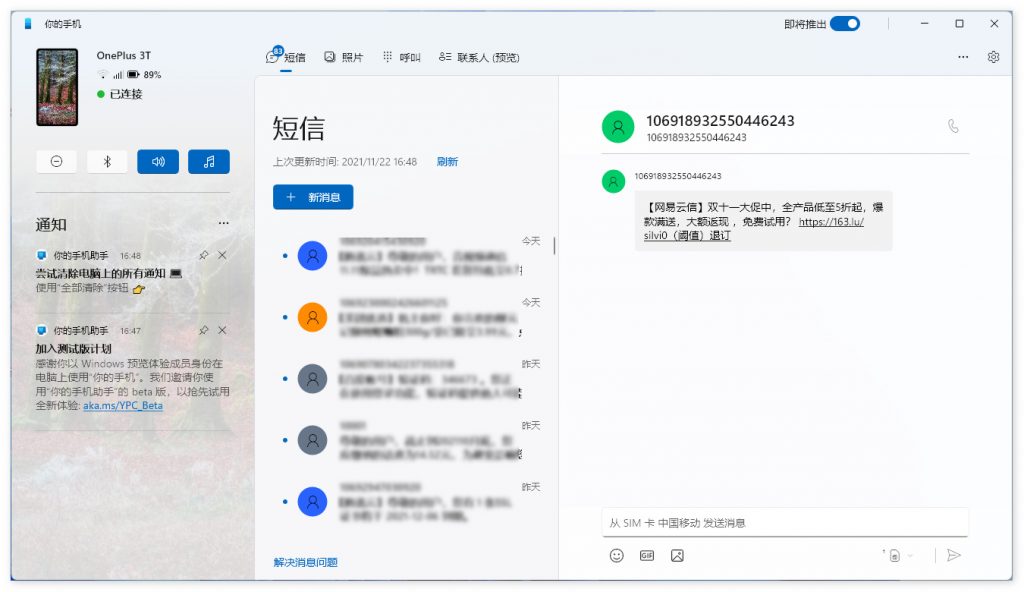1024x592 pixels.
Task: Open the GIF picker
Action: coord(645,555)
